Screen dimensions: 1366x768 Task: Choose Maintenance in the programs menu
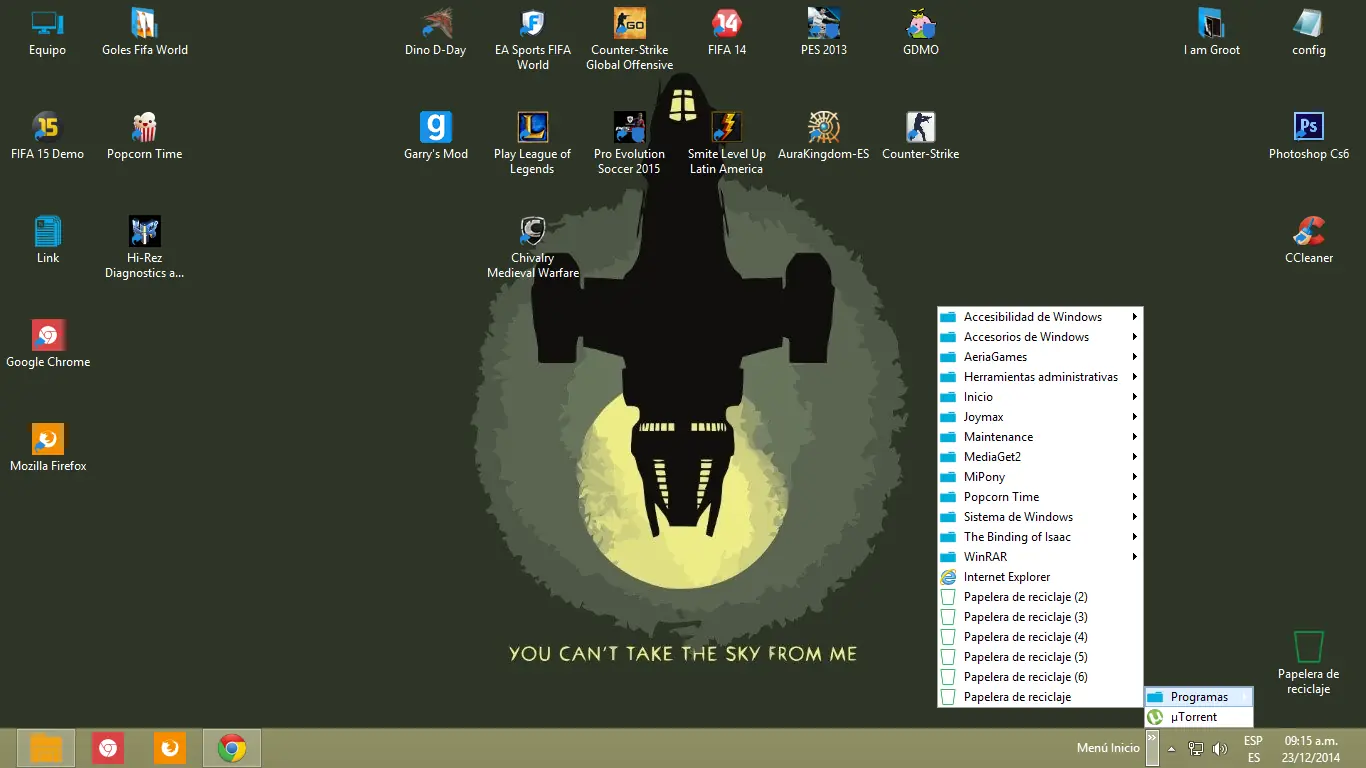coord(1040,437)
